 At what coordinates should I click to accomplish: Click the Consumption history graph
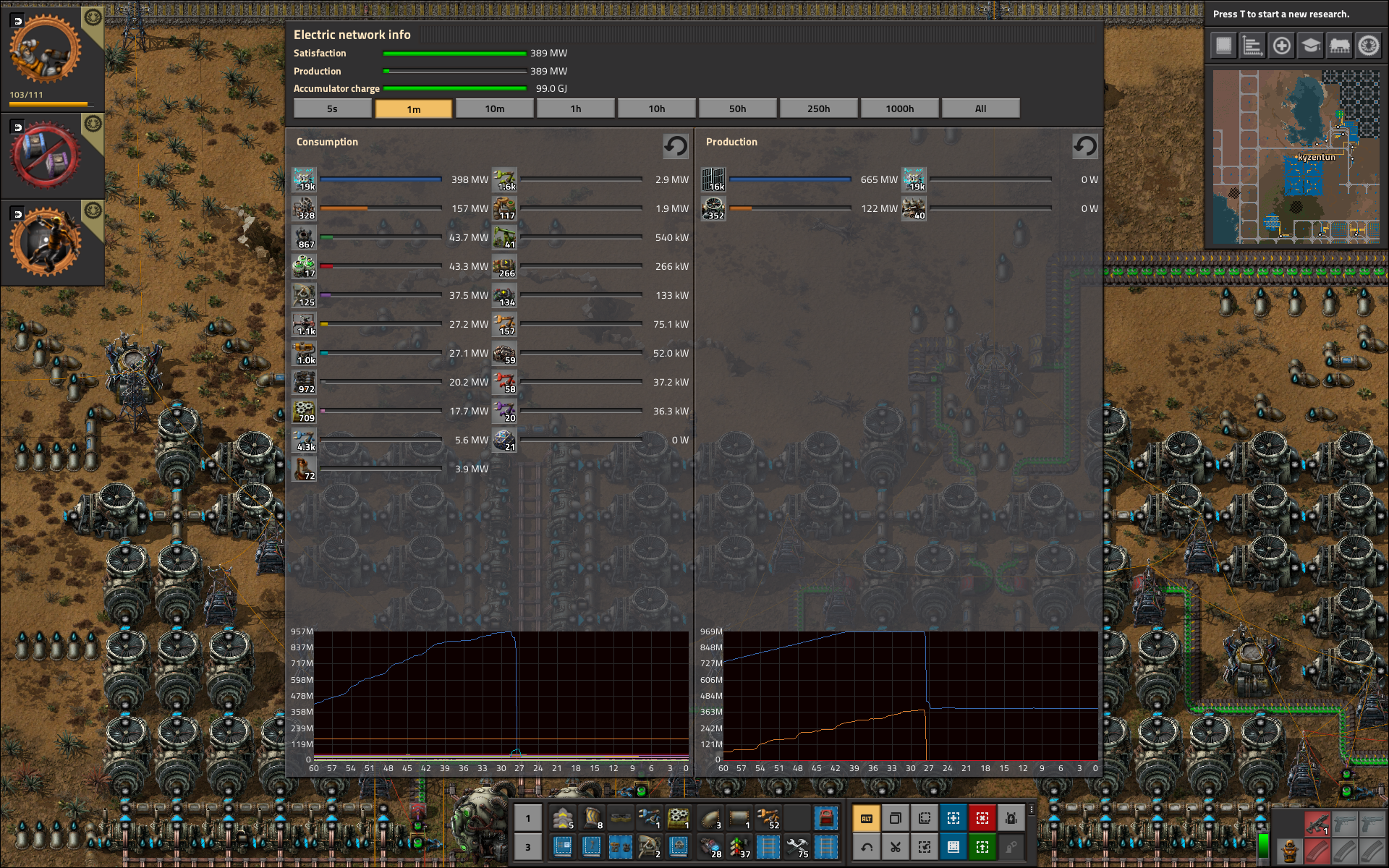(501, 696)
